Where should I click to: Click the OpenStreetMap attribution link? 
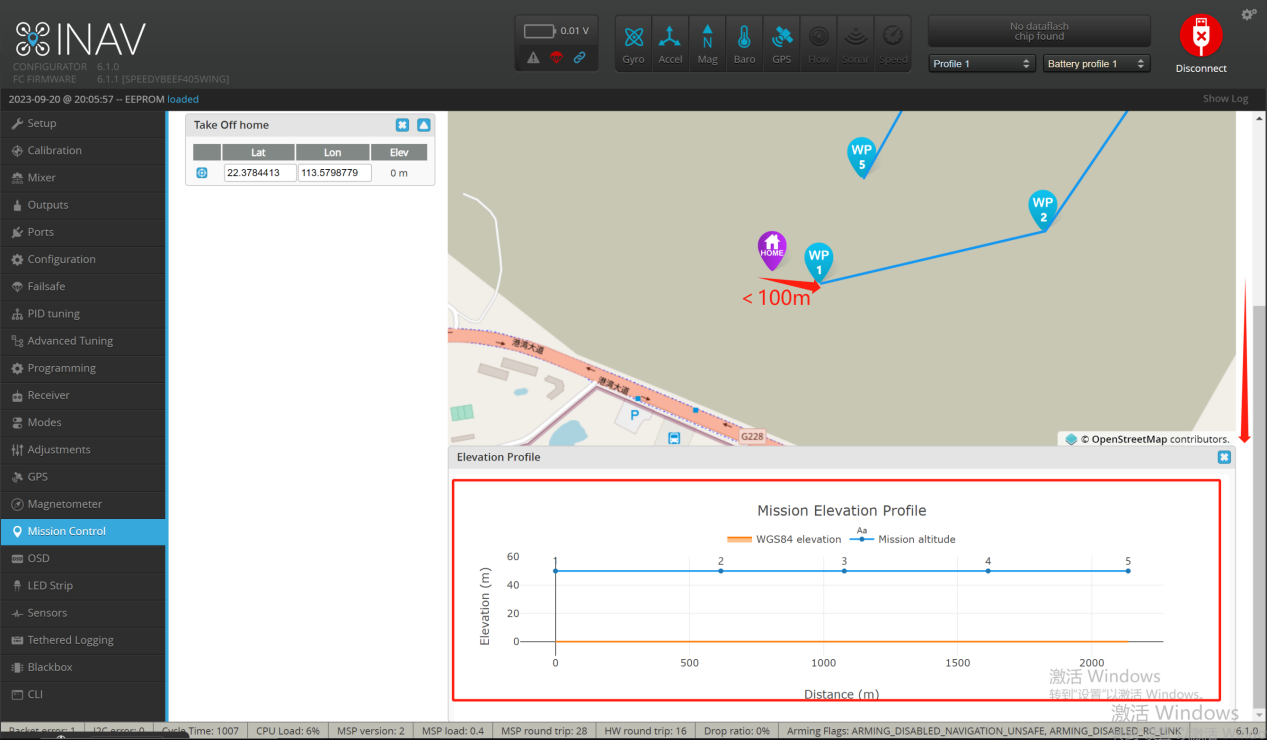point(1128,439)
